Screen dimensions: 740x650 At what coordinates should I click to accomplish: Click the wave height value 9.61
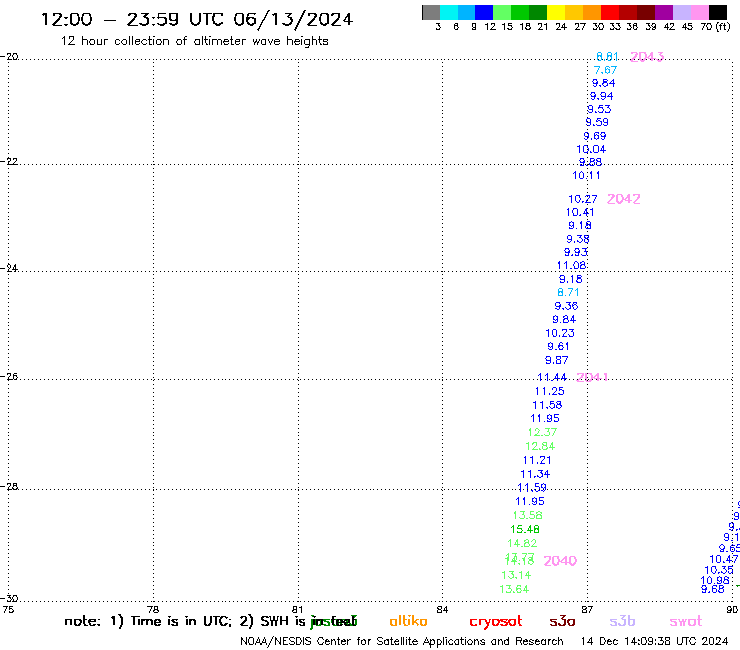(558, 346)
